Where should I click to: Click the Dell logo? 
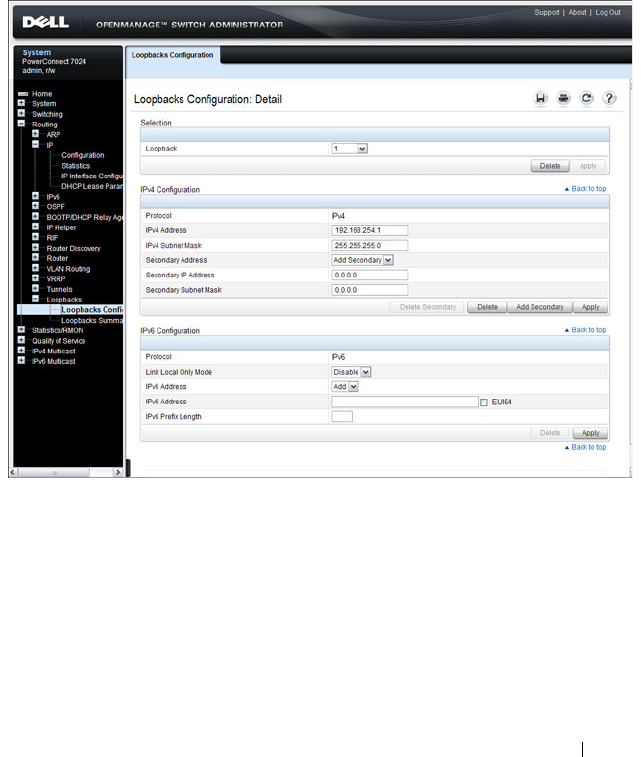tap(45, 22)
